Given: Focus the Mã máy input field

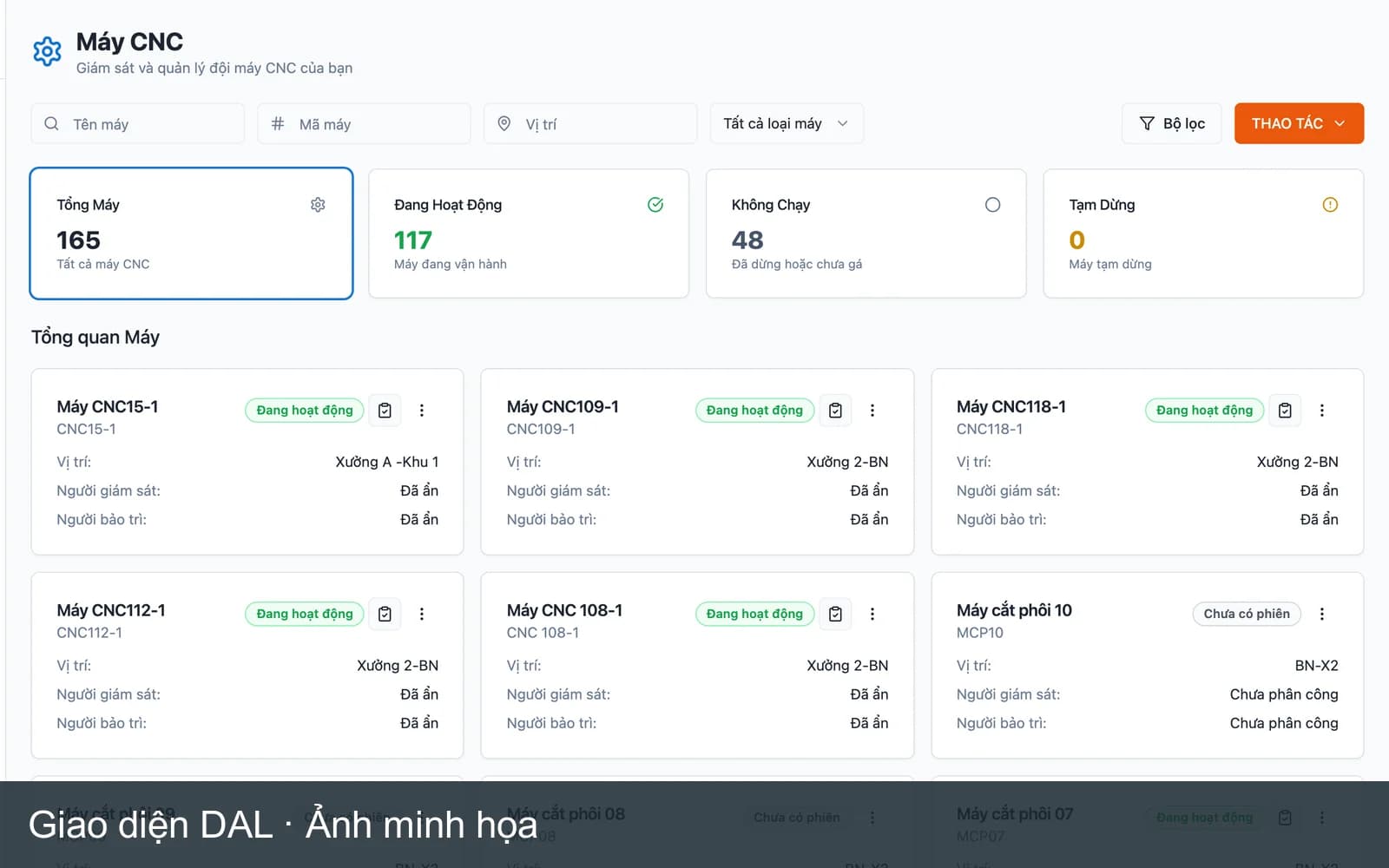Looking at the screenshot, I should coord(364,124).
